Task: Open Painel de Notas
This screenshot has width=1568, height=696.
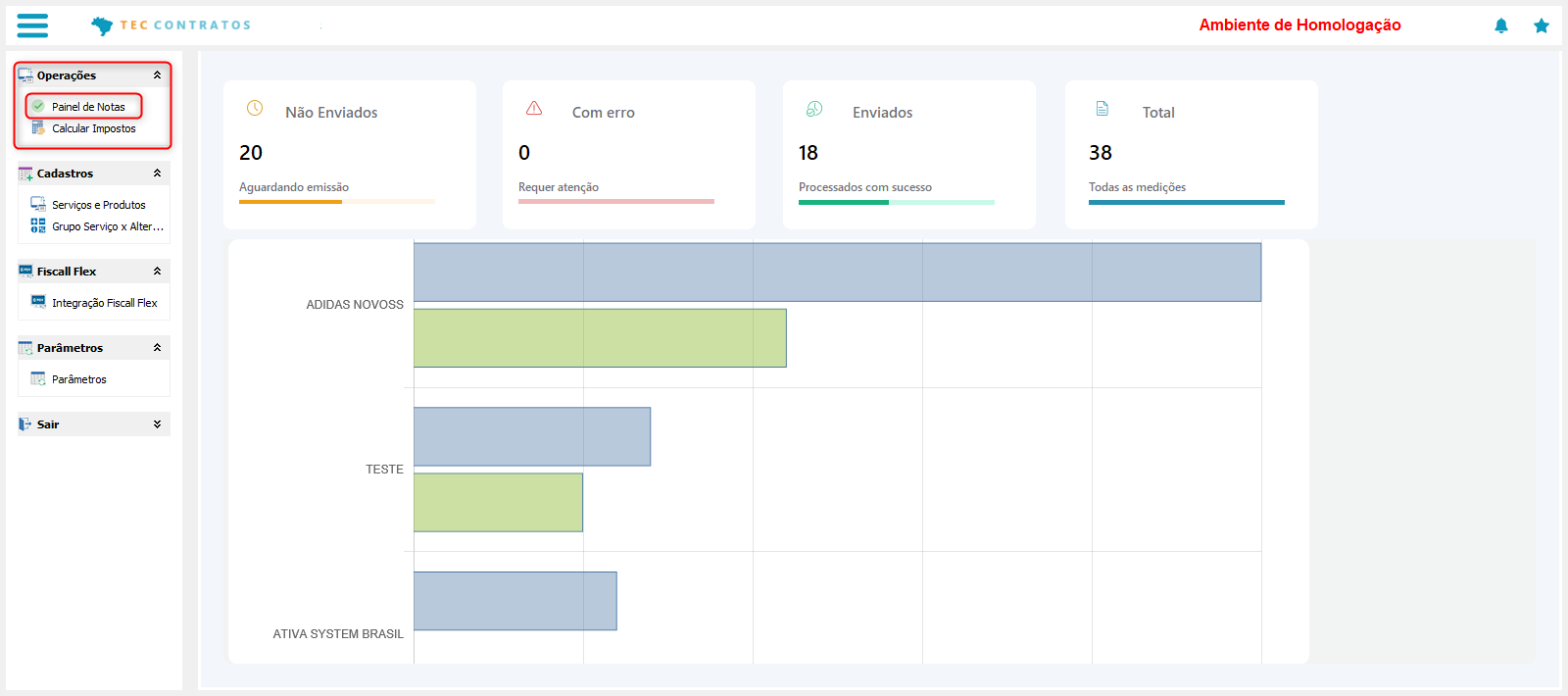Action: coord(88,107)
